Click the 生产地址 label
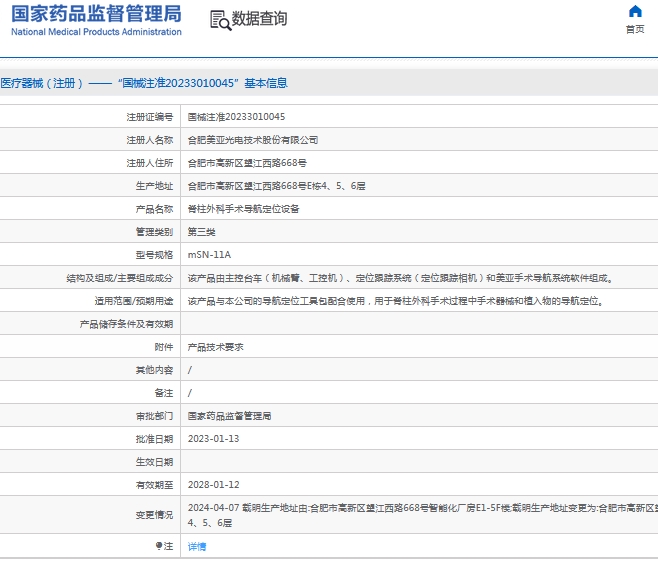 coord(154,186)
